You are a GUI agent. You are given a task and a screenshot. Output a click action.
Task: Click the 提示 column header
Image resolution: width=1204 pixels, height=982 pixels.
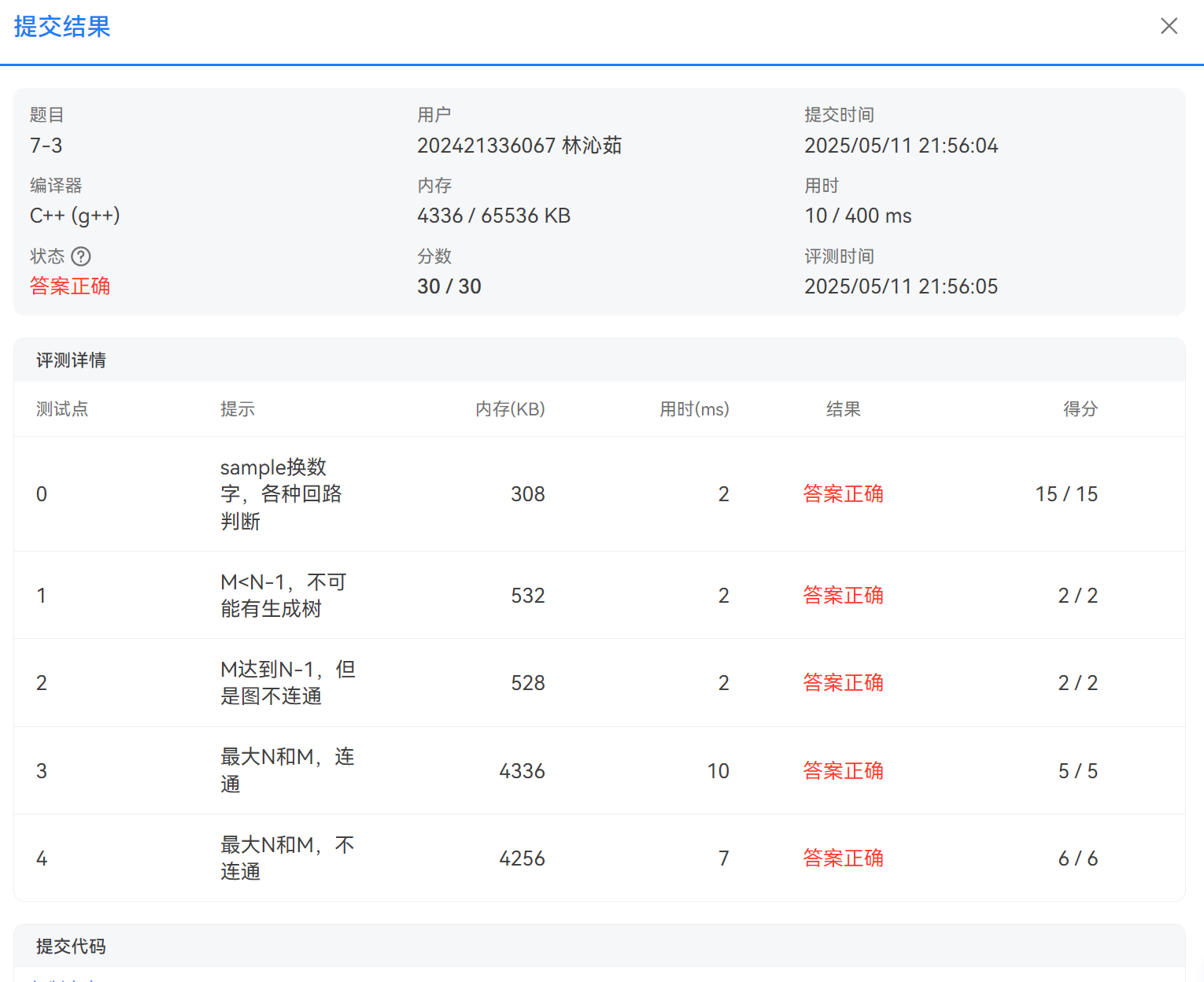238,409
